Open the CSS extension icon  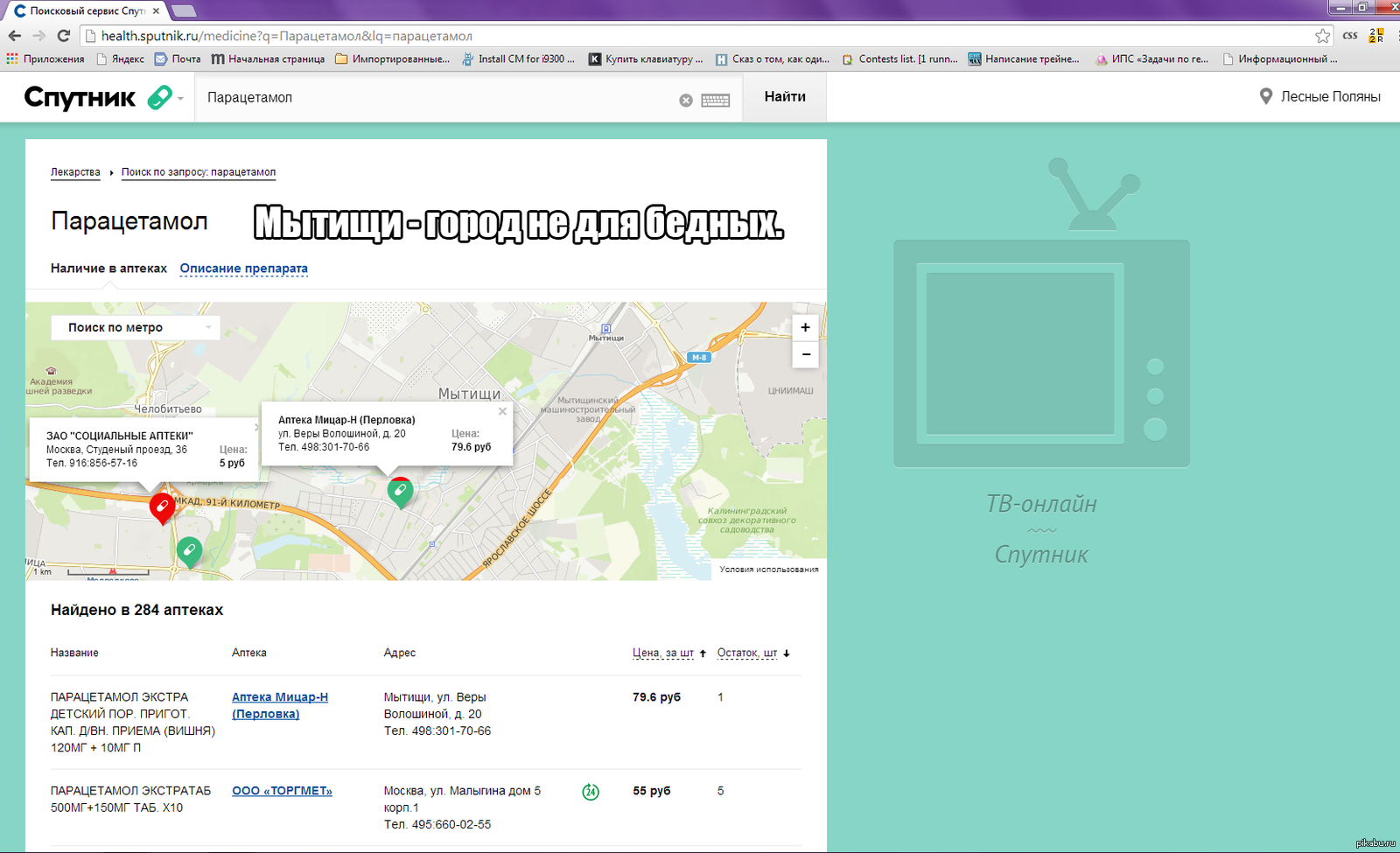[1350, 36]
